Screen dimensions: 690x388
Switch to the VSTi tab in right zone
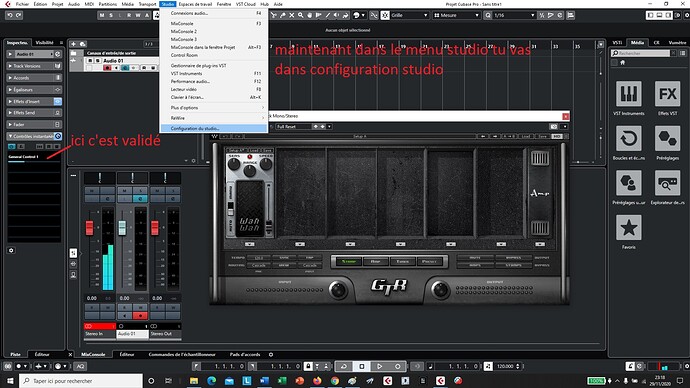click(617, 43)
